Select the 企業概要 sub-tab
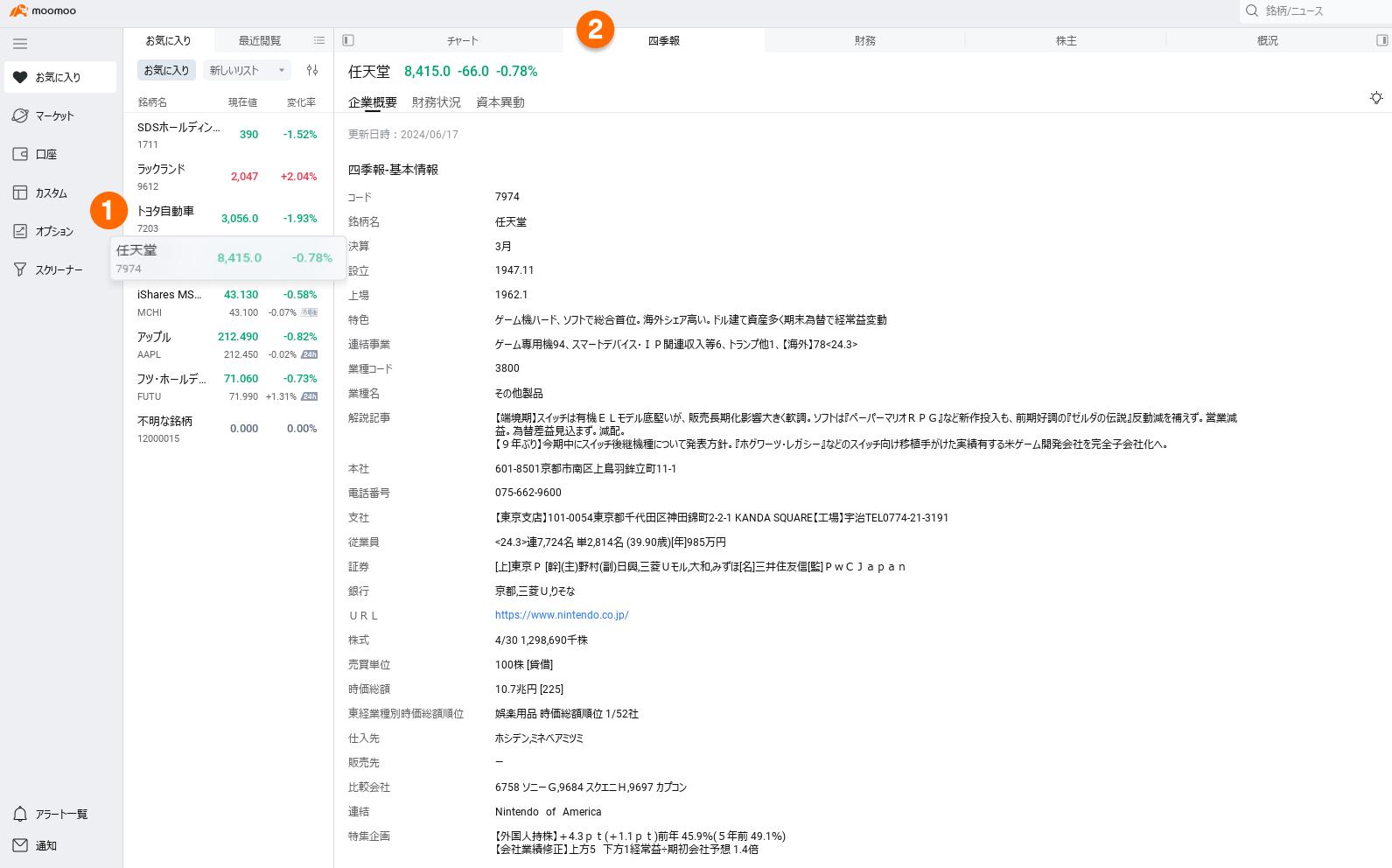This screenshot has width=1392, height=868. coord(373,102)
